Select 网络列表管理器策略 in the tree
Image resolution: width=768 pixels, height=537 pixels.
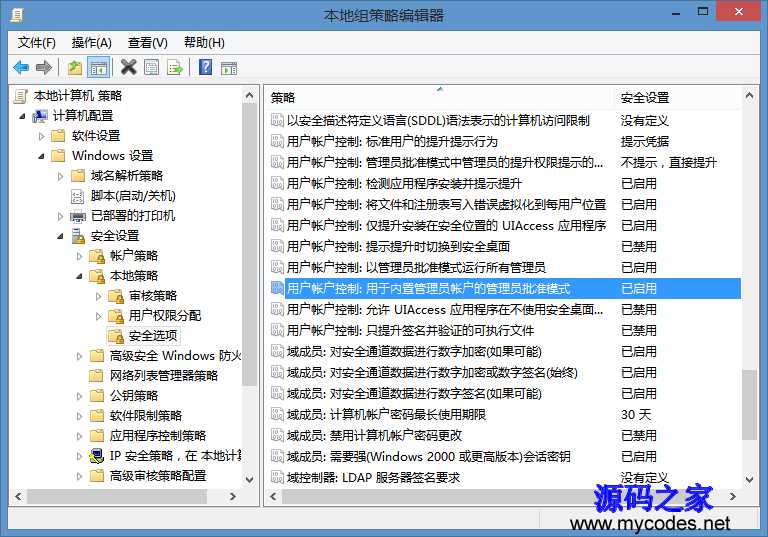pos(164,376)
